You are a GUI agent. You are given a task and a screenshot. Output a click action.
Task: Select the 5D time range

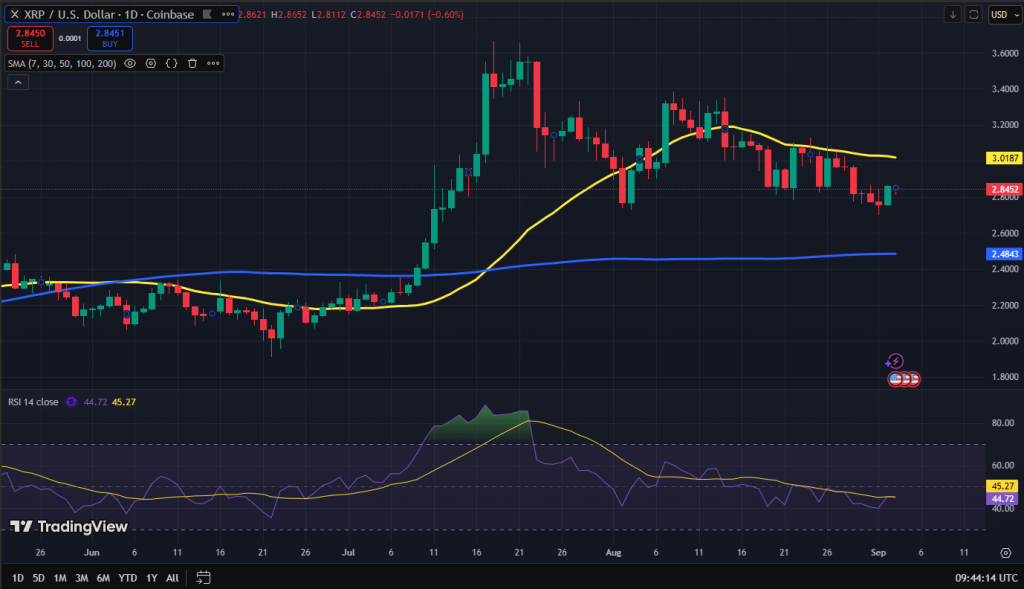tap(39, 578)
